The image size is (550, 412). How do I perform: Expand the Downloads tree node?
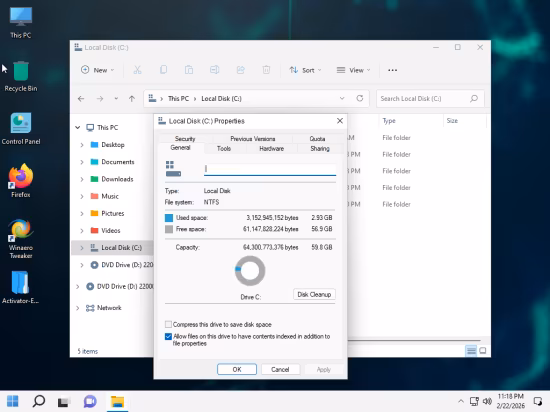tap(82, 179)
